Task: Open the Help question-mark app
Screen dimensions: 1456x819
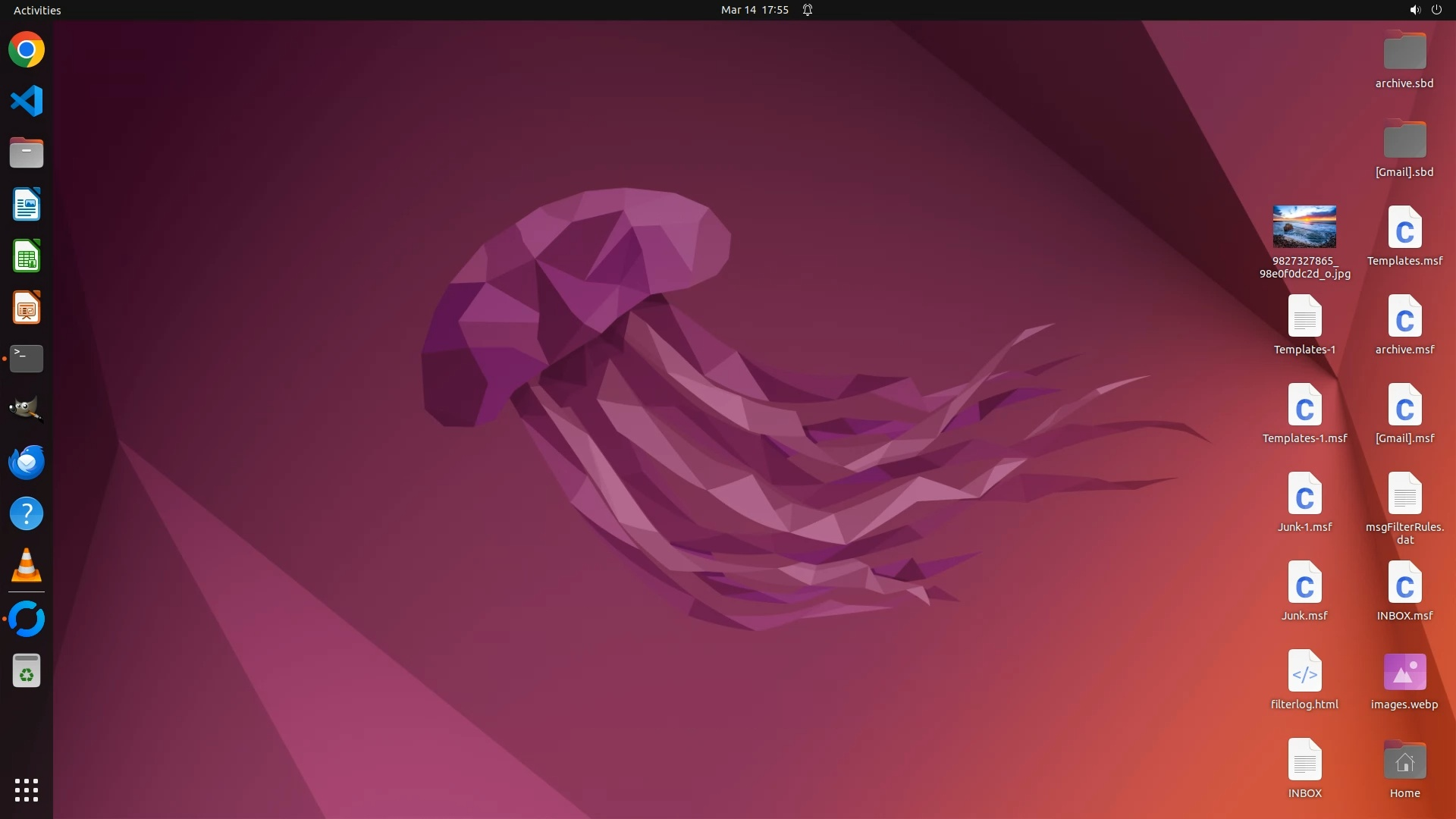Action: pyautogui.click(x=27, y=514)
